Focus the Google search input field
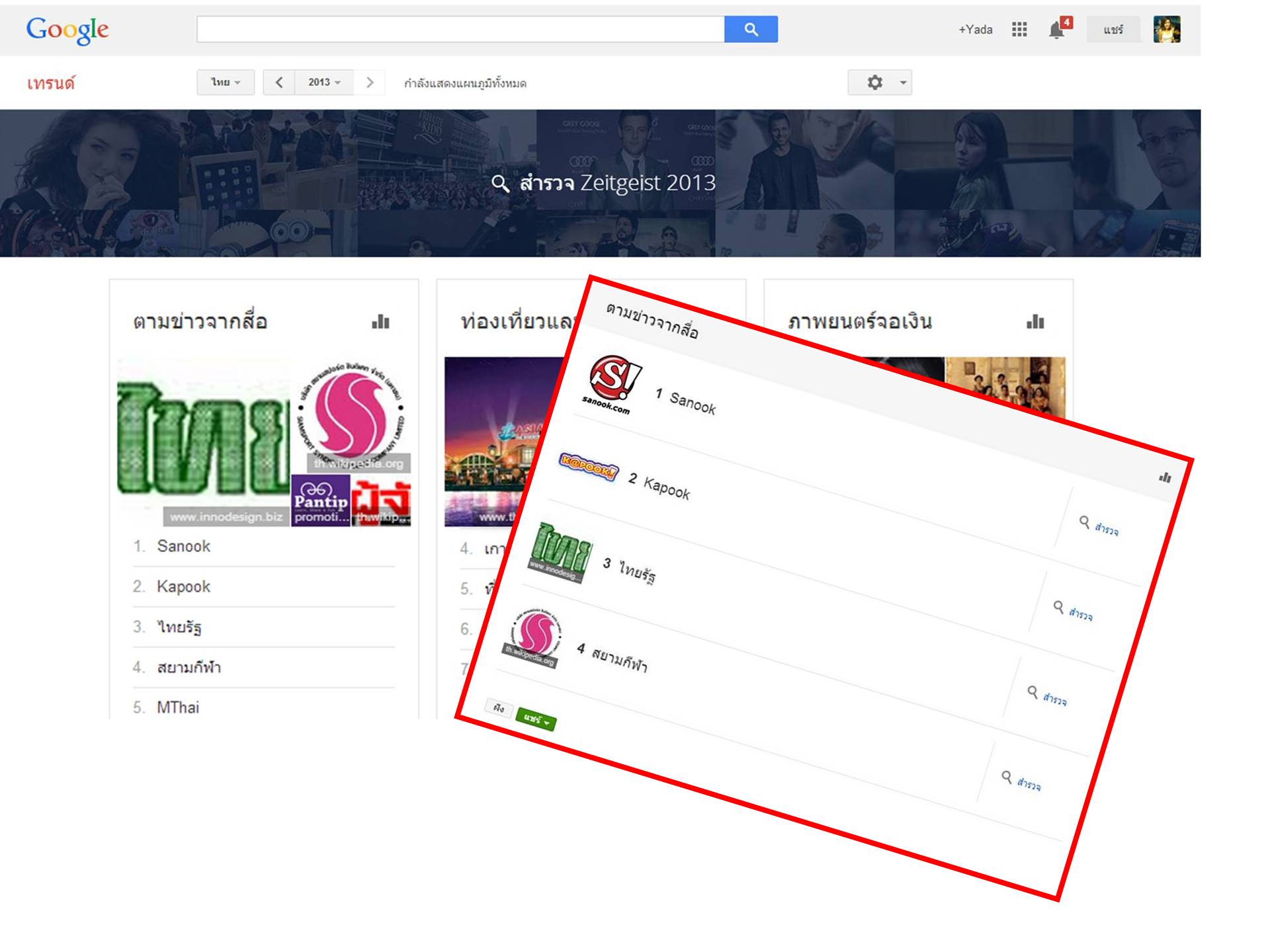Screen dimensions: 1270x952 (x=460, y=29)
